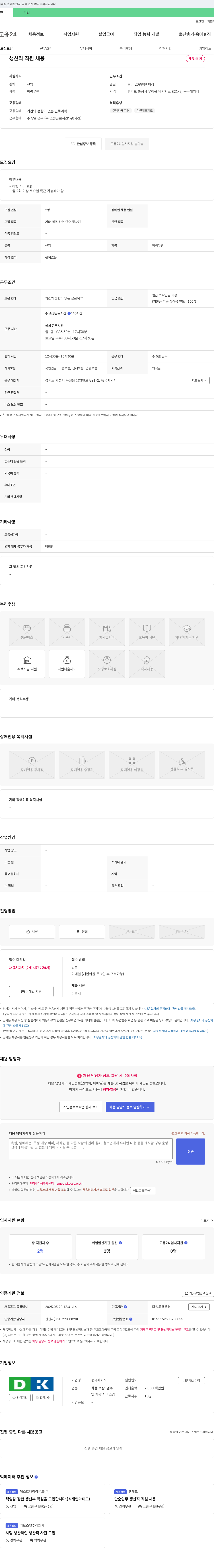Screen dimensions: 214x1568
Task: Open the 채용정보 menu
Action: [x=36, y=35]
